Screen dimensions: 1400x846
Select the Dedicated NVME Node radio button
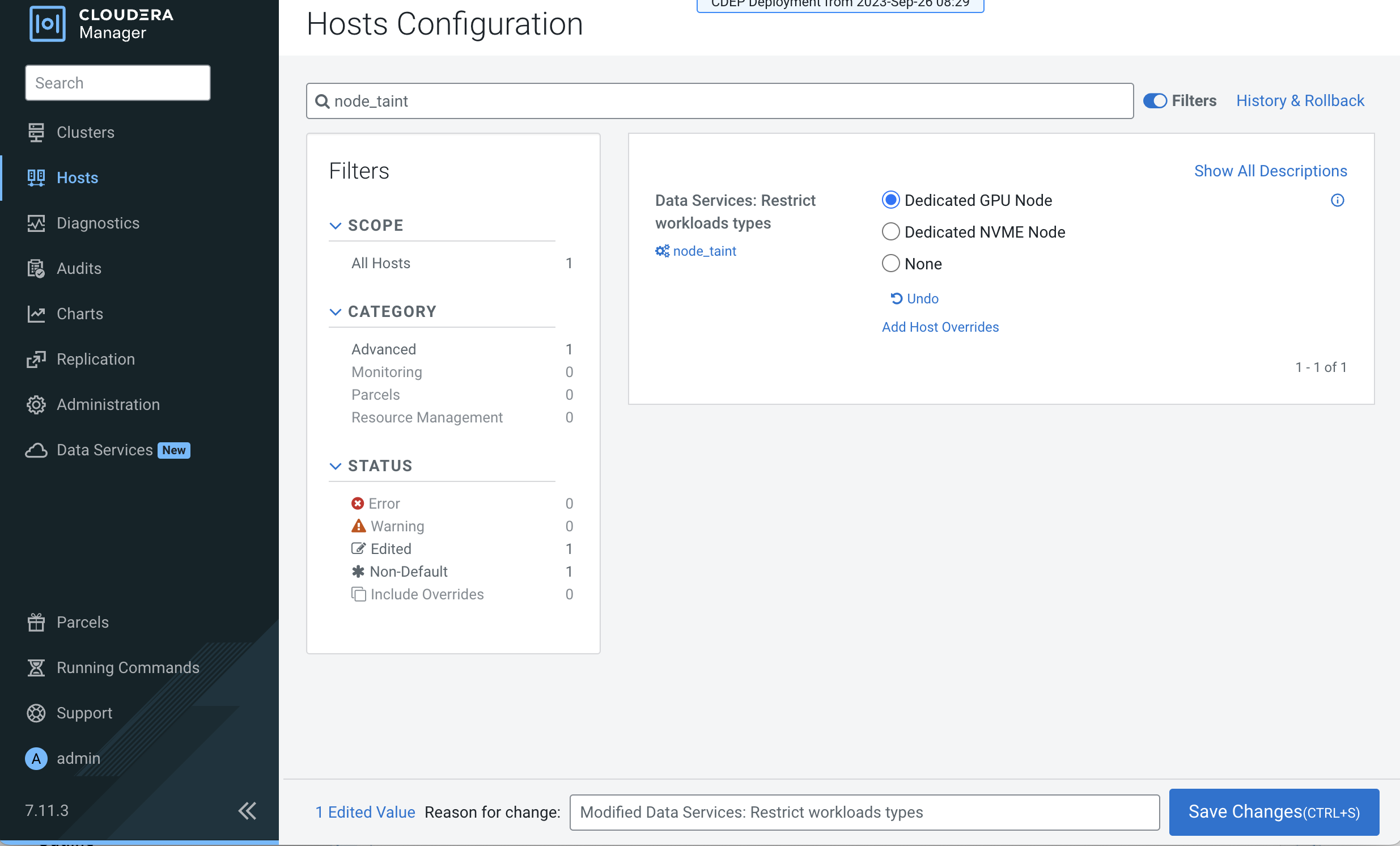[x=890, y=231]
